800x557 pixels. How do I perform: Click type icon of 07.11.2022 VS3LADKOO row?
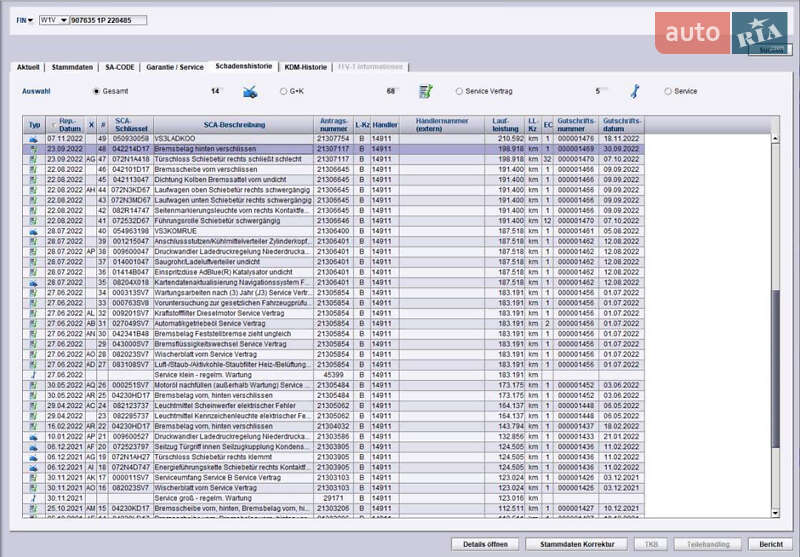tap(34, 138)
